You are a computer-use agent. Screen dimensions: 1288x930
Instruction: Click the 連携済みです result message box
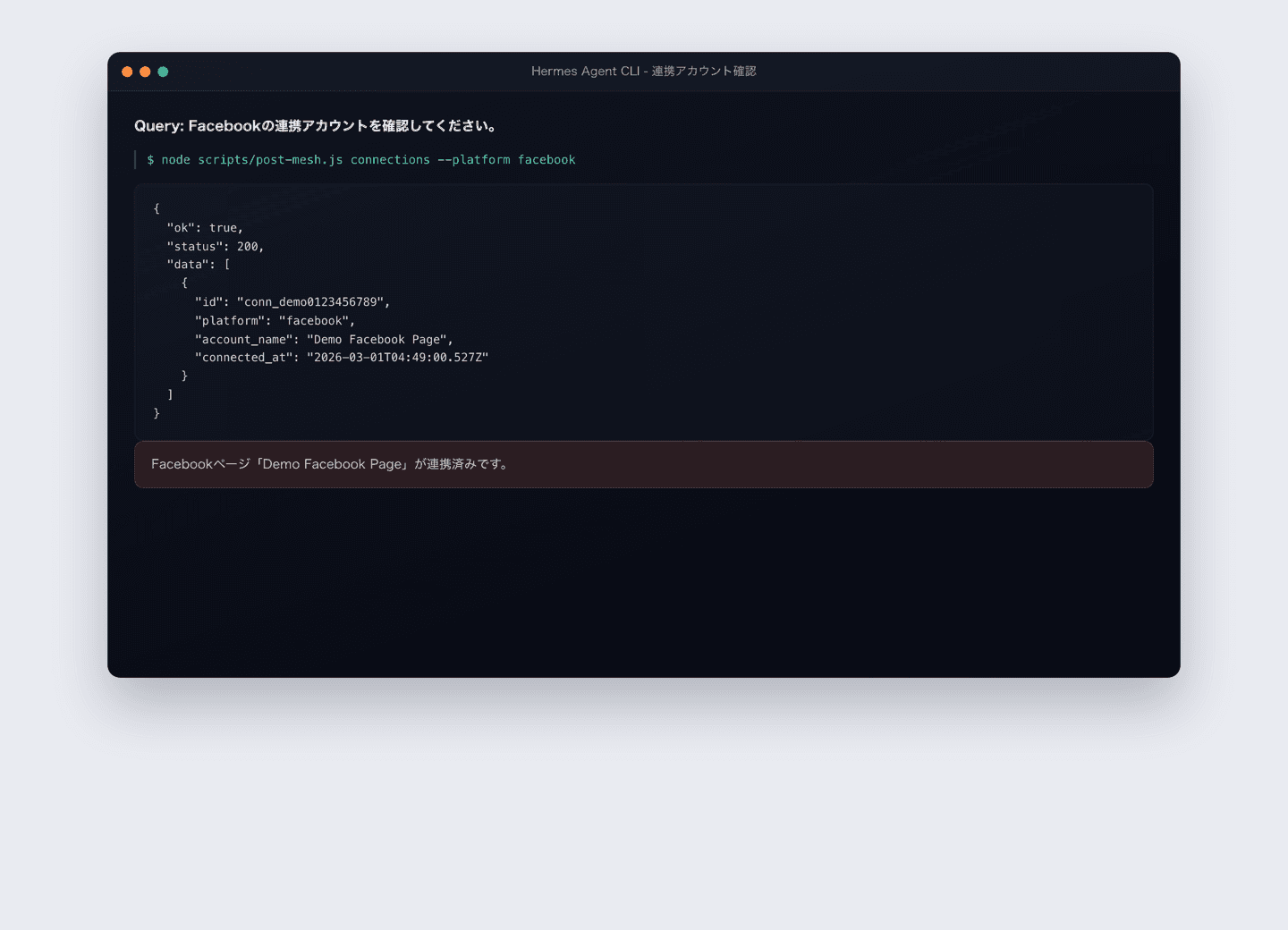pos(644,464)
